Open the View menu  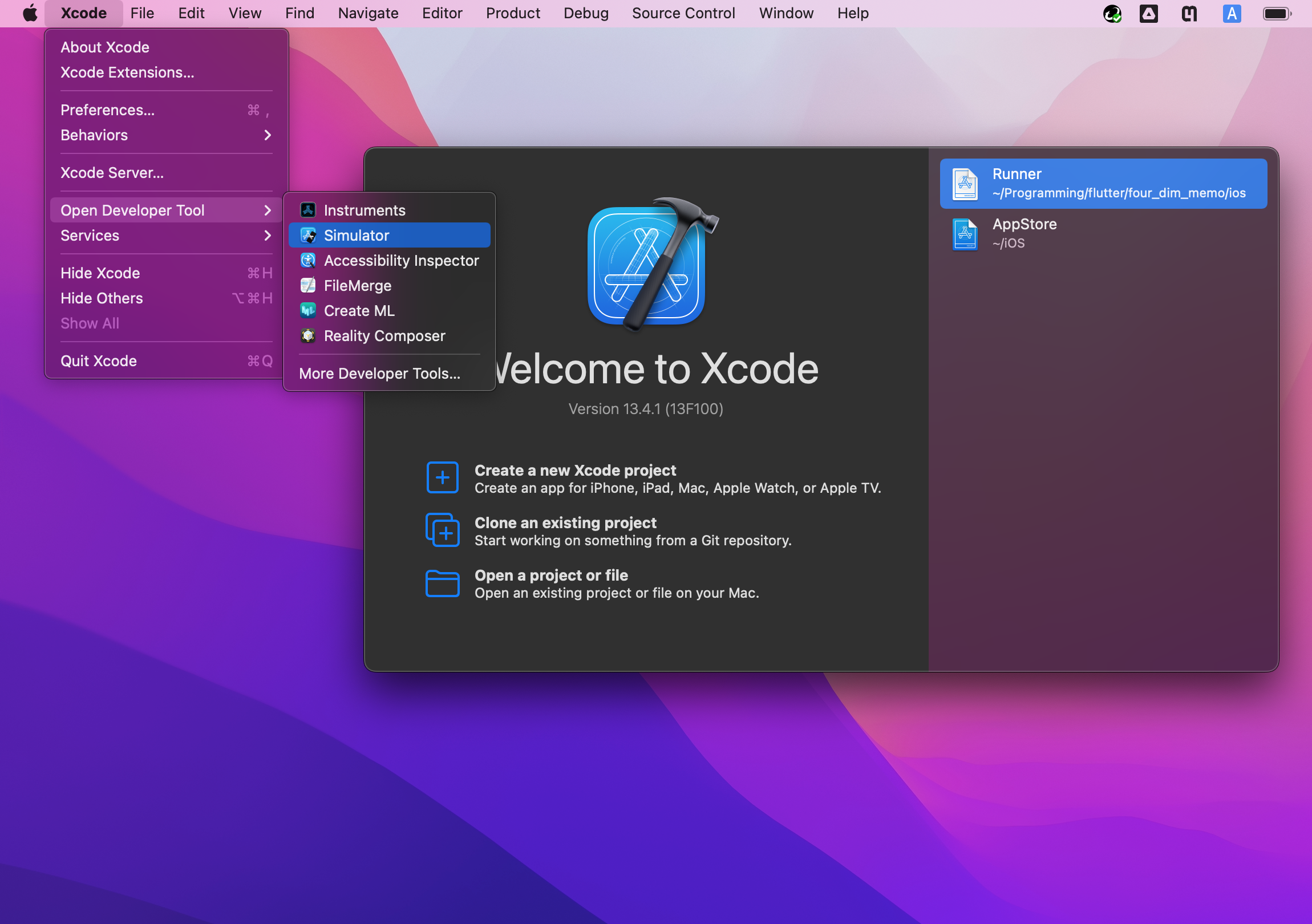(x=245, y=13)
